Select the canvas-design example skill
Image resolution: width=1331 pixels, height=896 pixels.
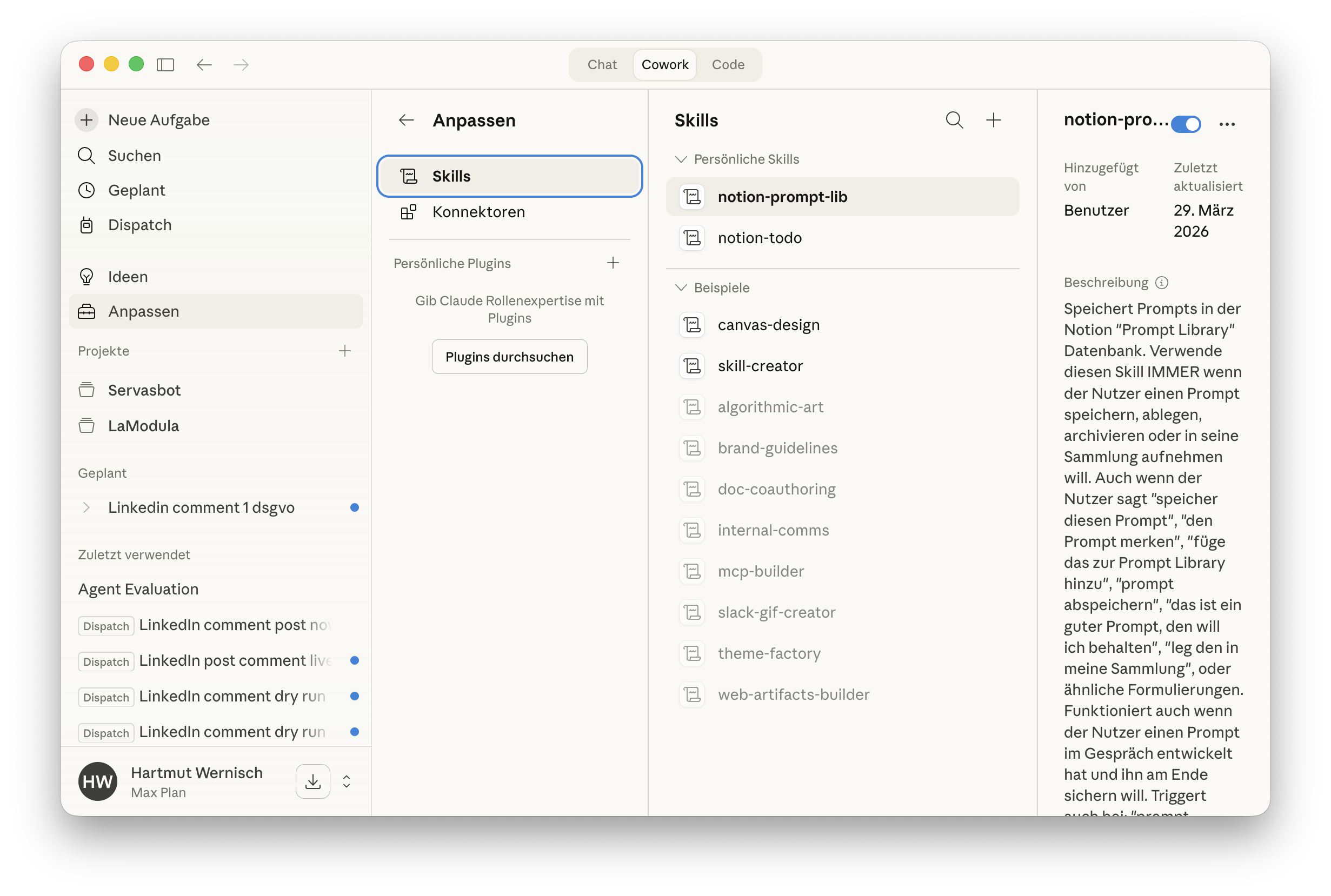pos(768,325)
